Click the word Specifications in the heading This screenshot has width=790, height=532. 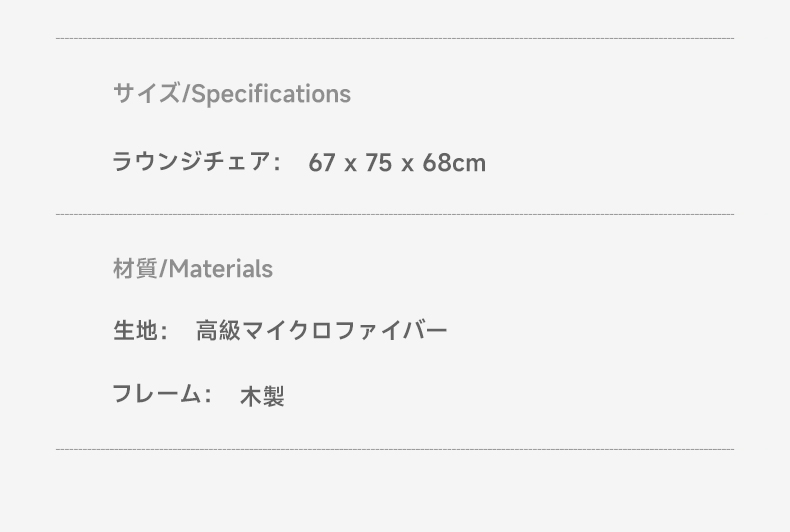tap(272, 94)
